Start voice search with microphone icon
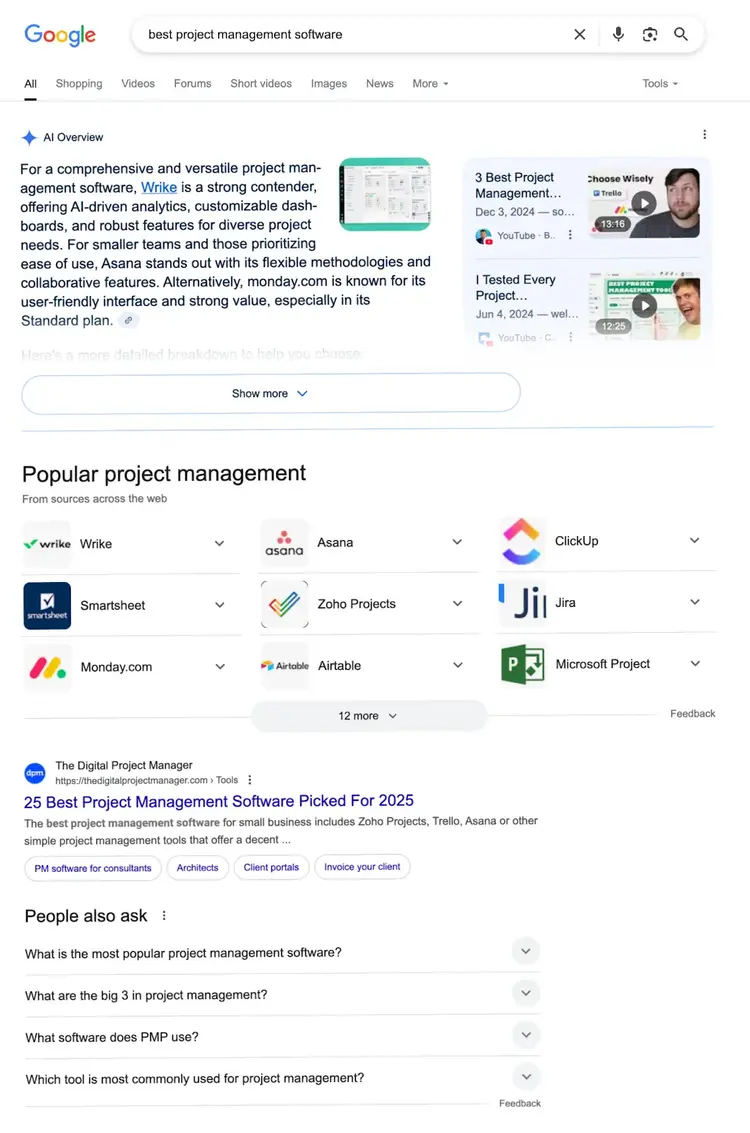Screen dimensions: 750x1133 [618, 34]
